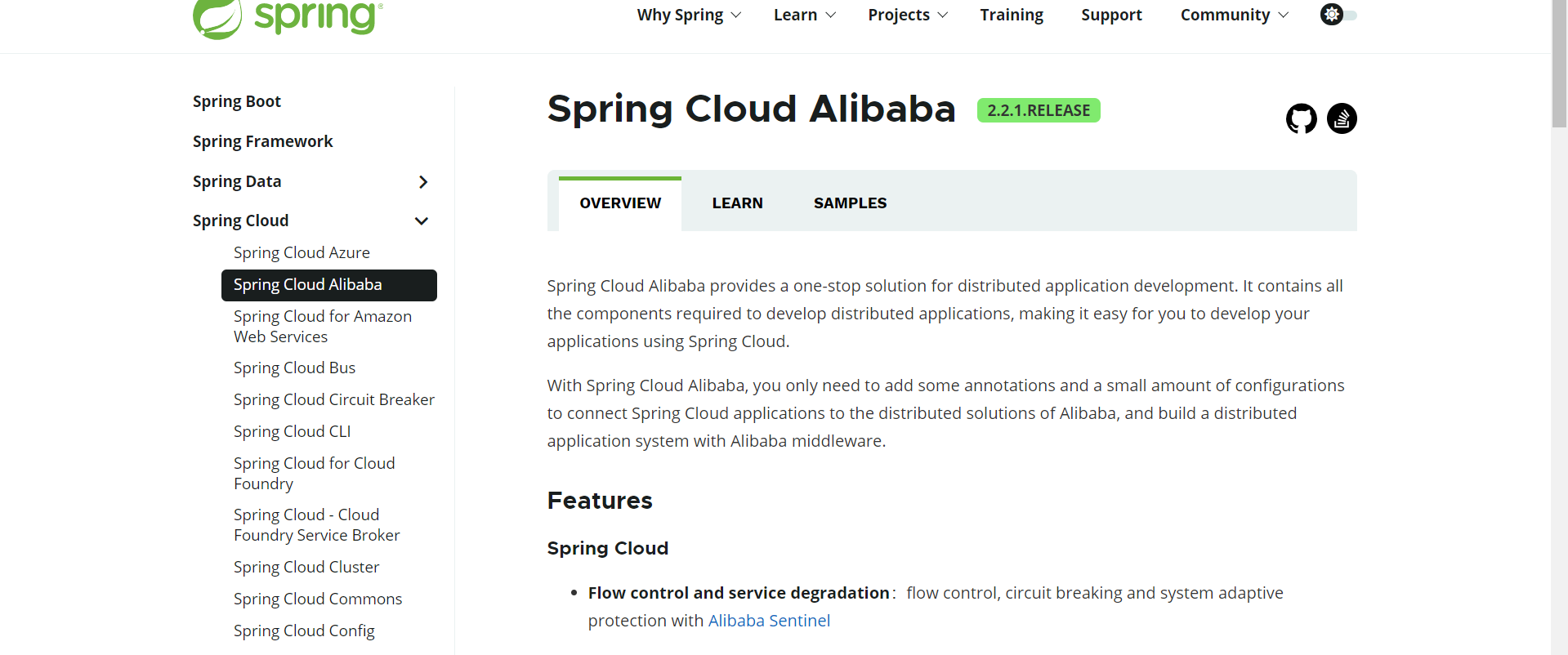1568x655 pixels.
Task: Open Spring Framework in sidebar
Action: (x=263, y=141)
